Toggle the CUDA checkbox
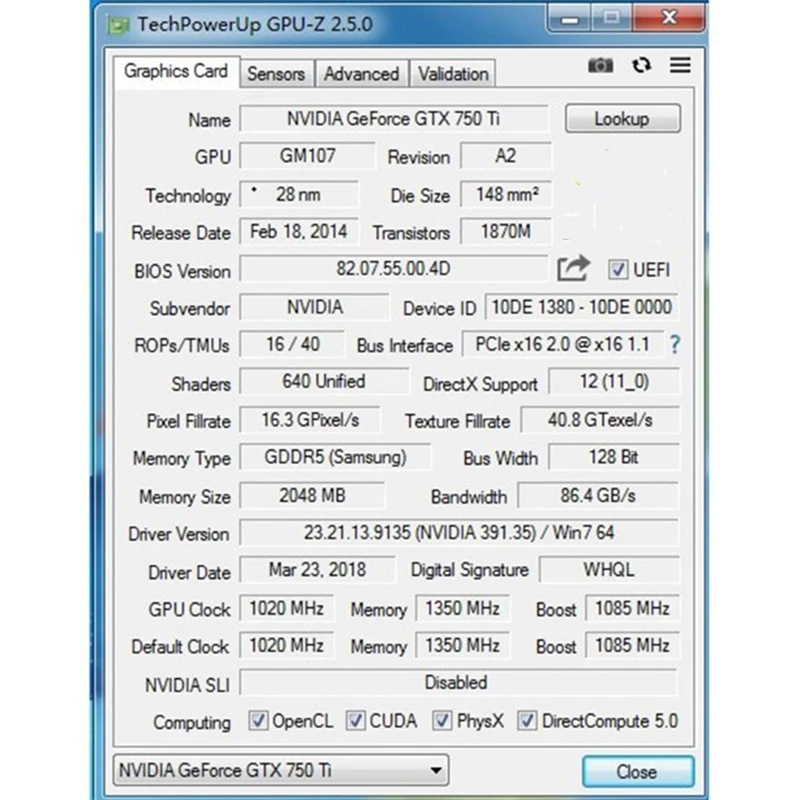Image resolution: width=800 pixels, height=800 pixels. 355,721
